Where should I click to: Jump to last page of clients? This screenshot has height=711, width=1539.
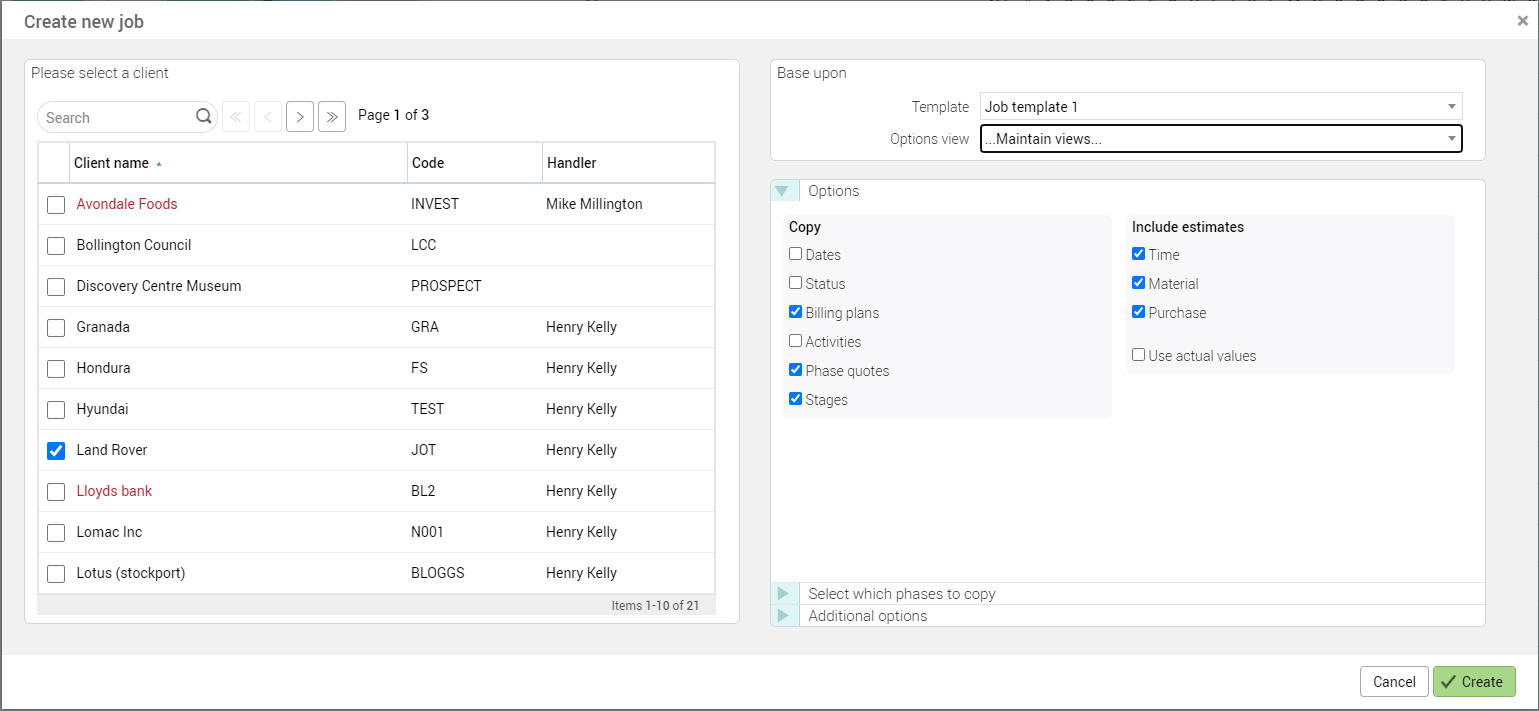332,117
